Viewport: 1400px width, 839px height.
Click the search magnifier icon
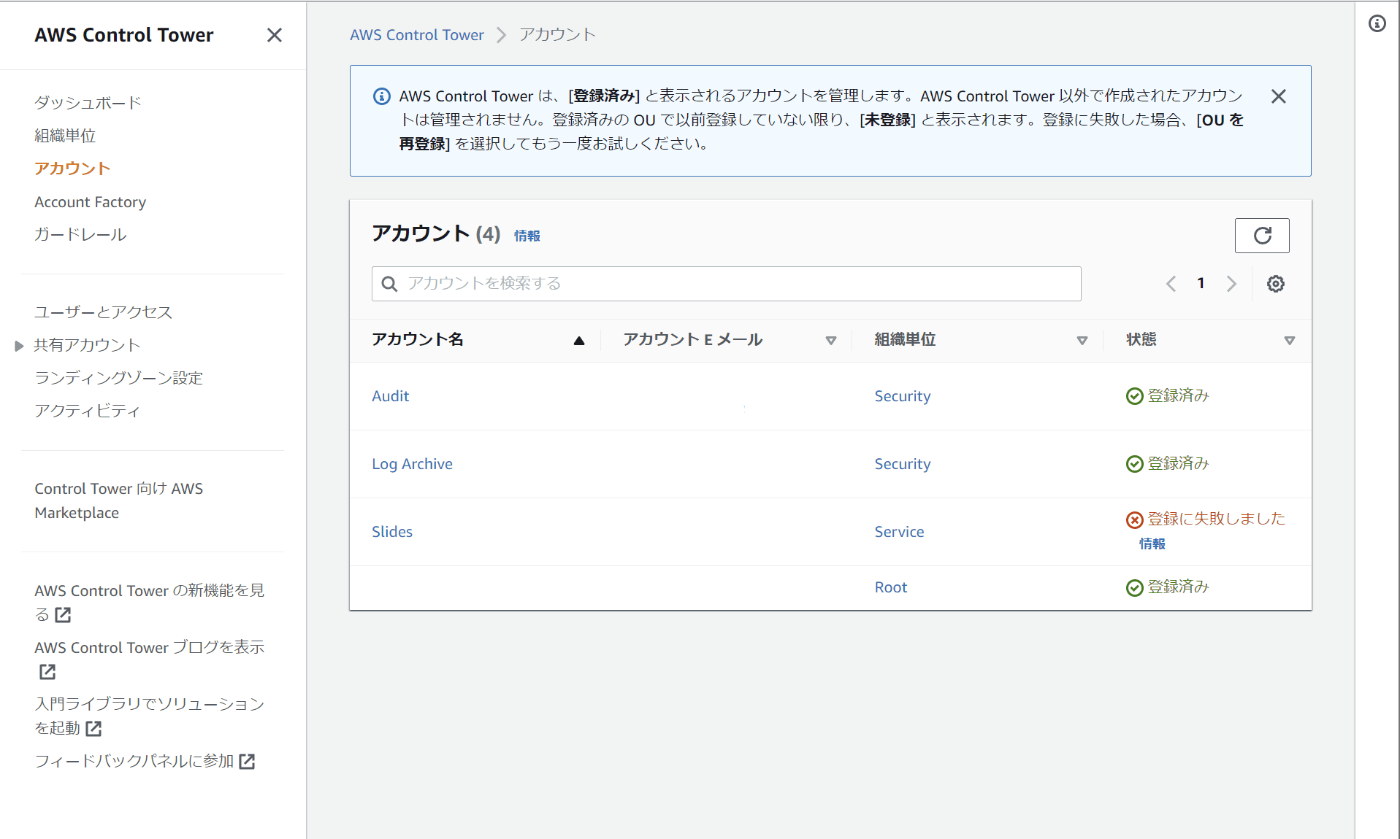390,283
